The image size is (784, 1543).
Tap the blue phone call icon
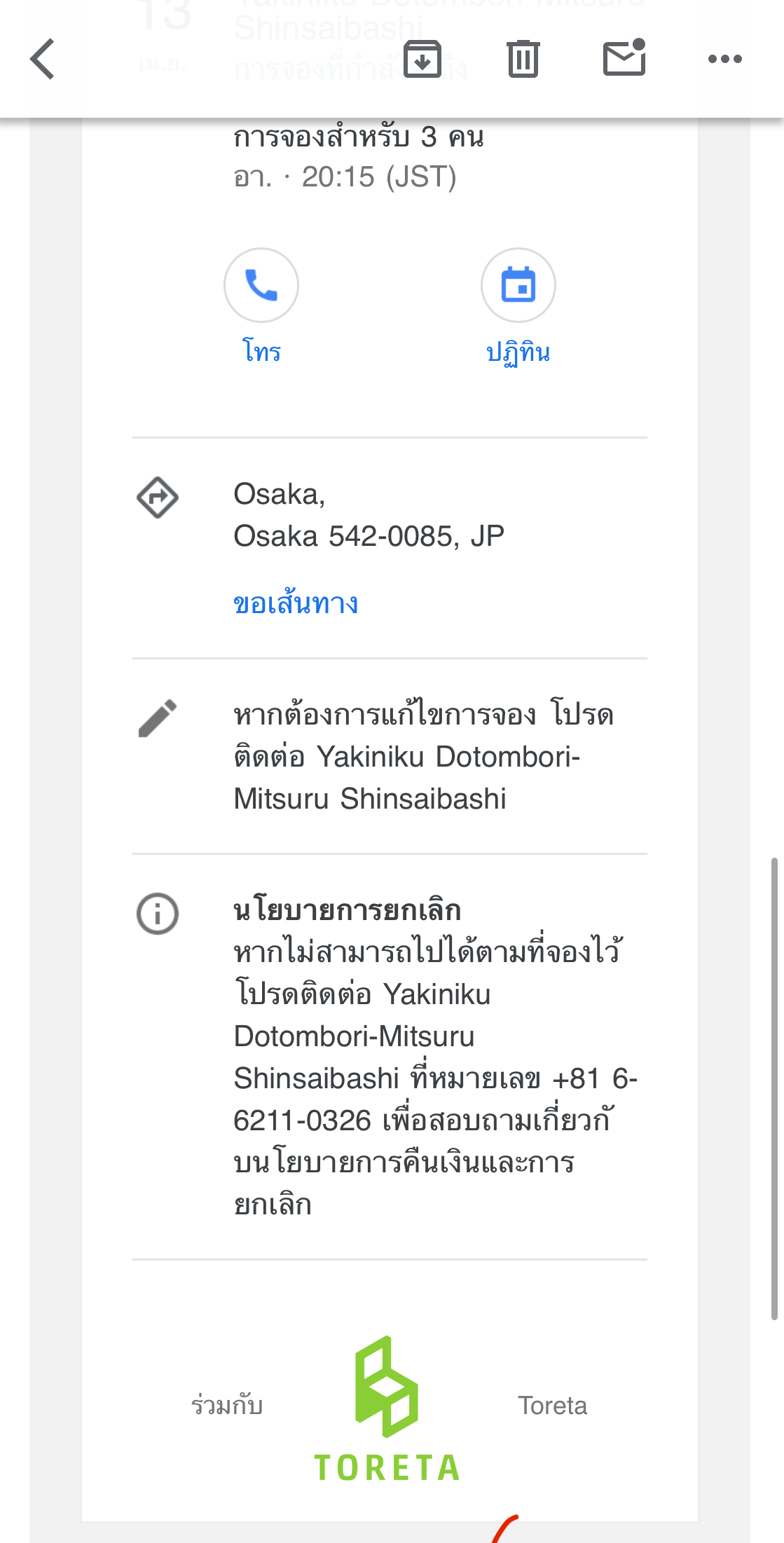(261, 285)
